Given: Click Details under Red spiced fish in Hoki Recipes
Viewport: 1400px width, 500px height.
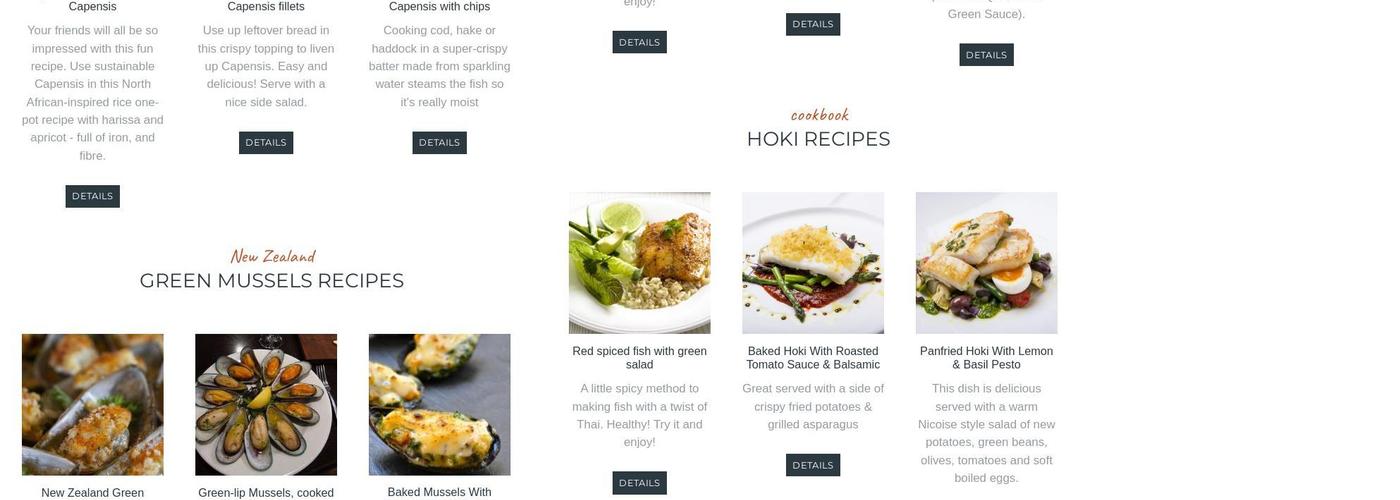Looking at the screenshot, I should coord(639,483).
